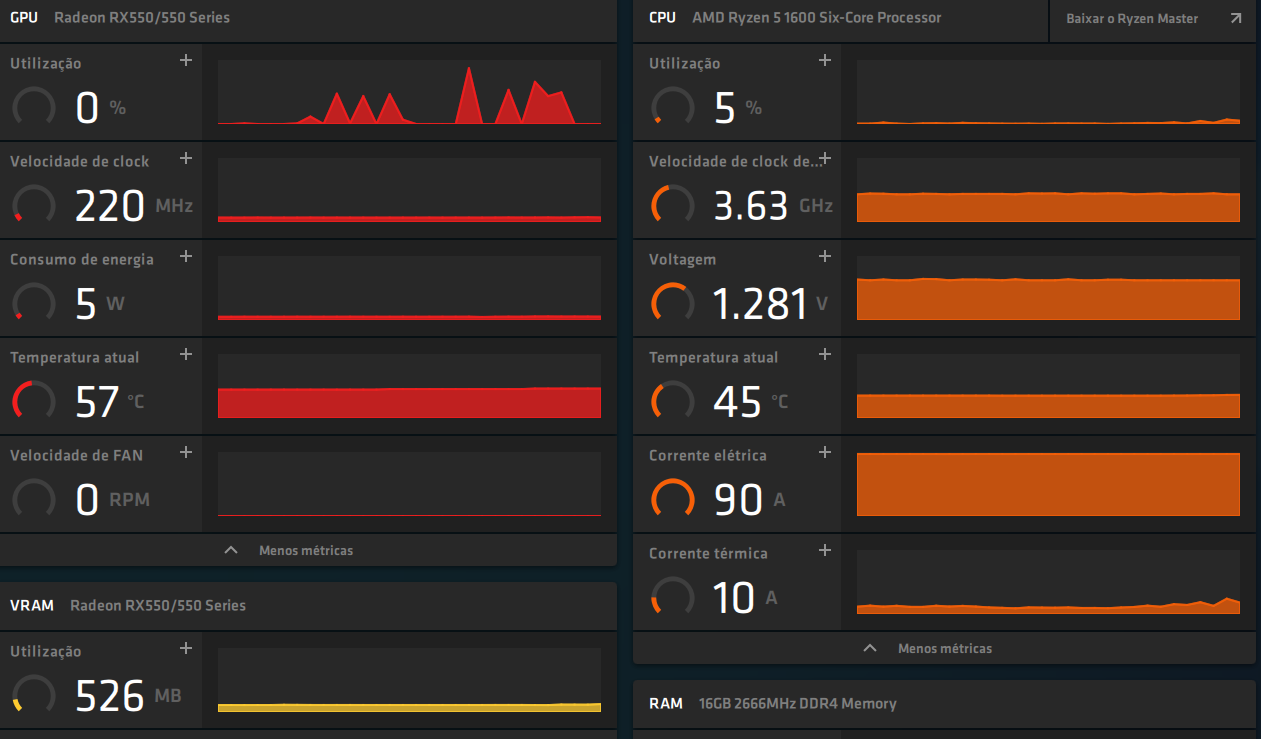Add the GPU Velocidade de clock metric with its plus icon

coord(185,159)
